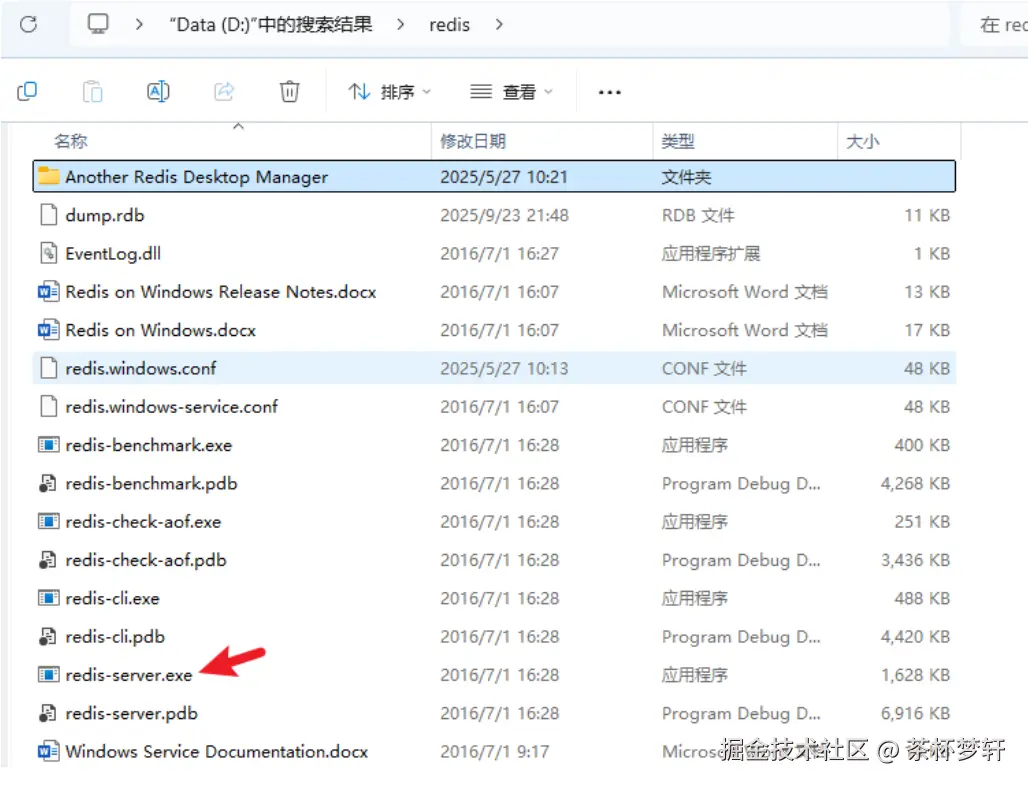This screenshot has width=1028, height=786.
Task: Select file name "redis-check-aof.pdb"
Action: coord(146,560)
